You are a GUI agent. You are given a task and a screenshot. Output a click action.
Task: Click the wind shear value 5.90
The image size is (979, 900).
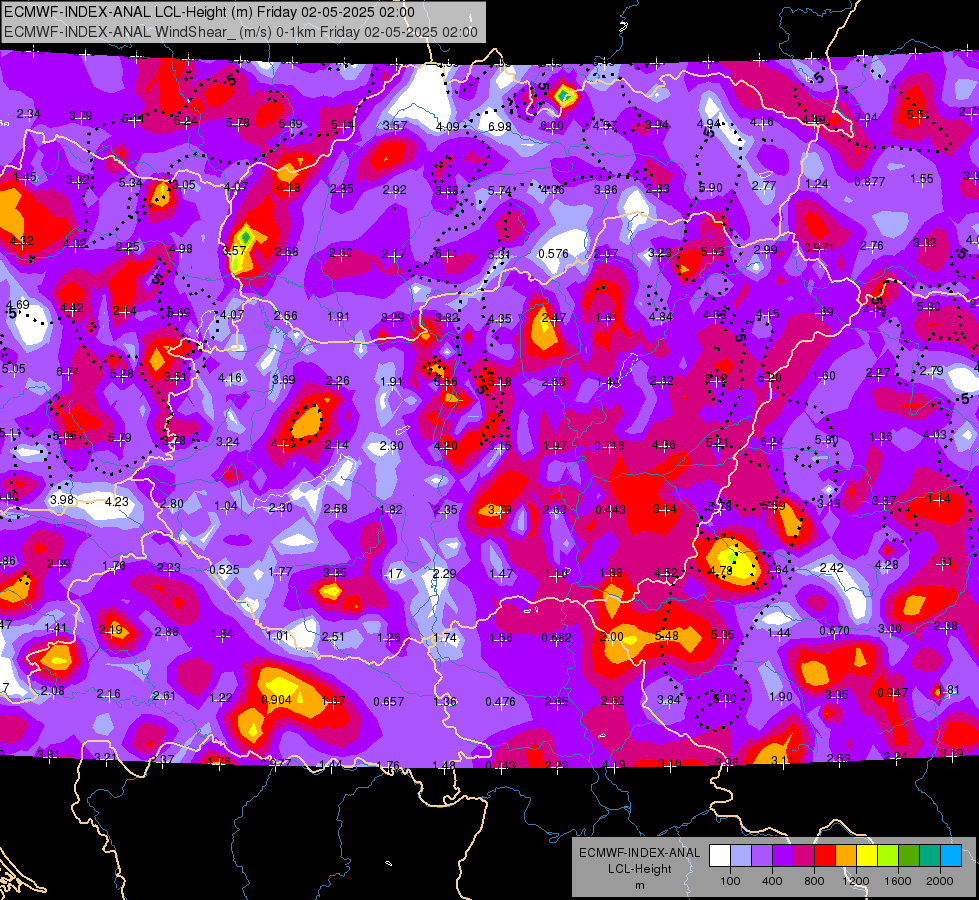pos(711,187)
